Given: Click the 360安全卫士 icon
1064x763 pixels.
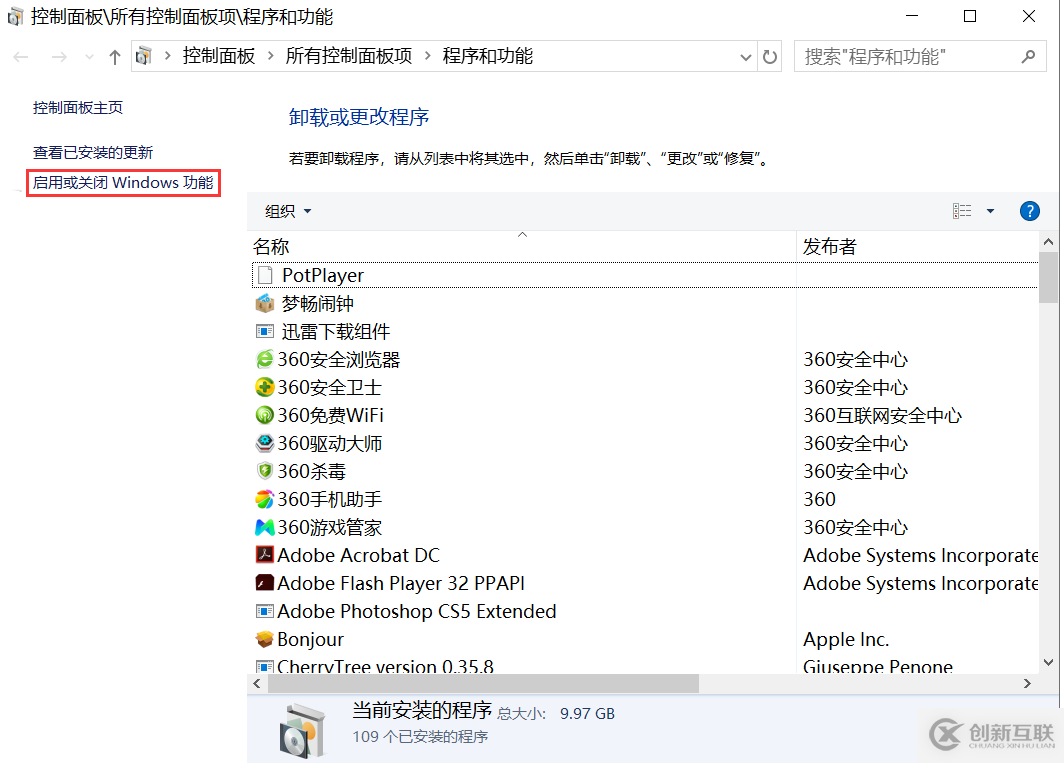Looking at the screenshot, I should pos(265,387).
